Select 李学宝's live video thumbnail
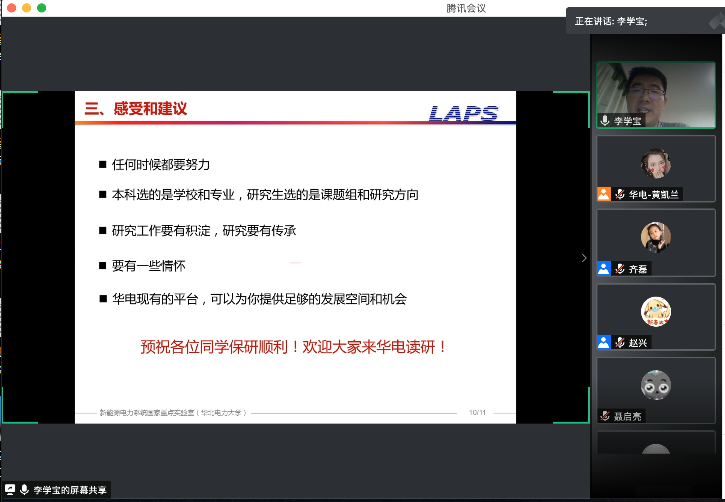The width and height of the screenshot is (725, 502). click(x=656, y=94)
